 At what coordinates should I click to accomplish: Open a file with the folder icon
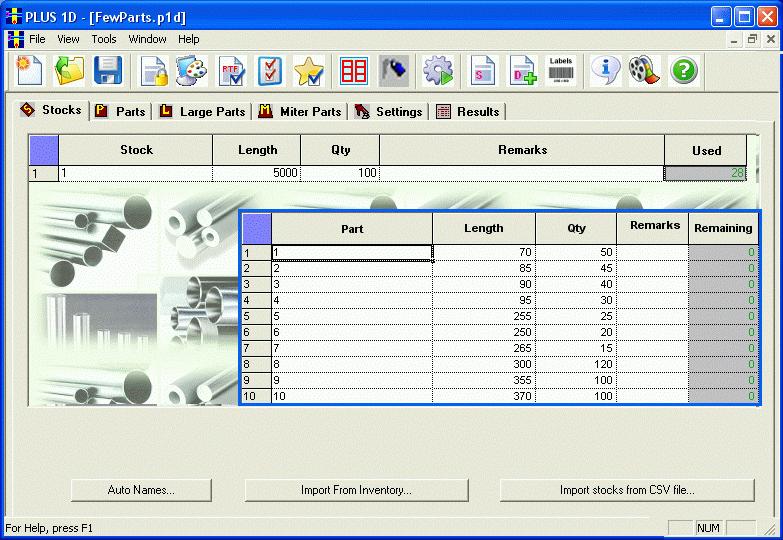click(68, 70)
